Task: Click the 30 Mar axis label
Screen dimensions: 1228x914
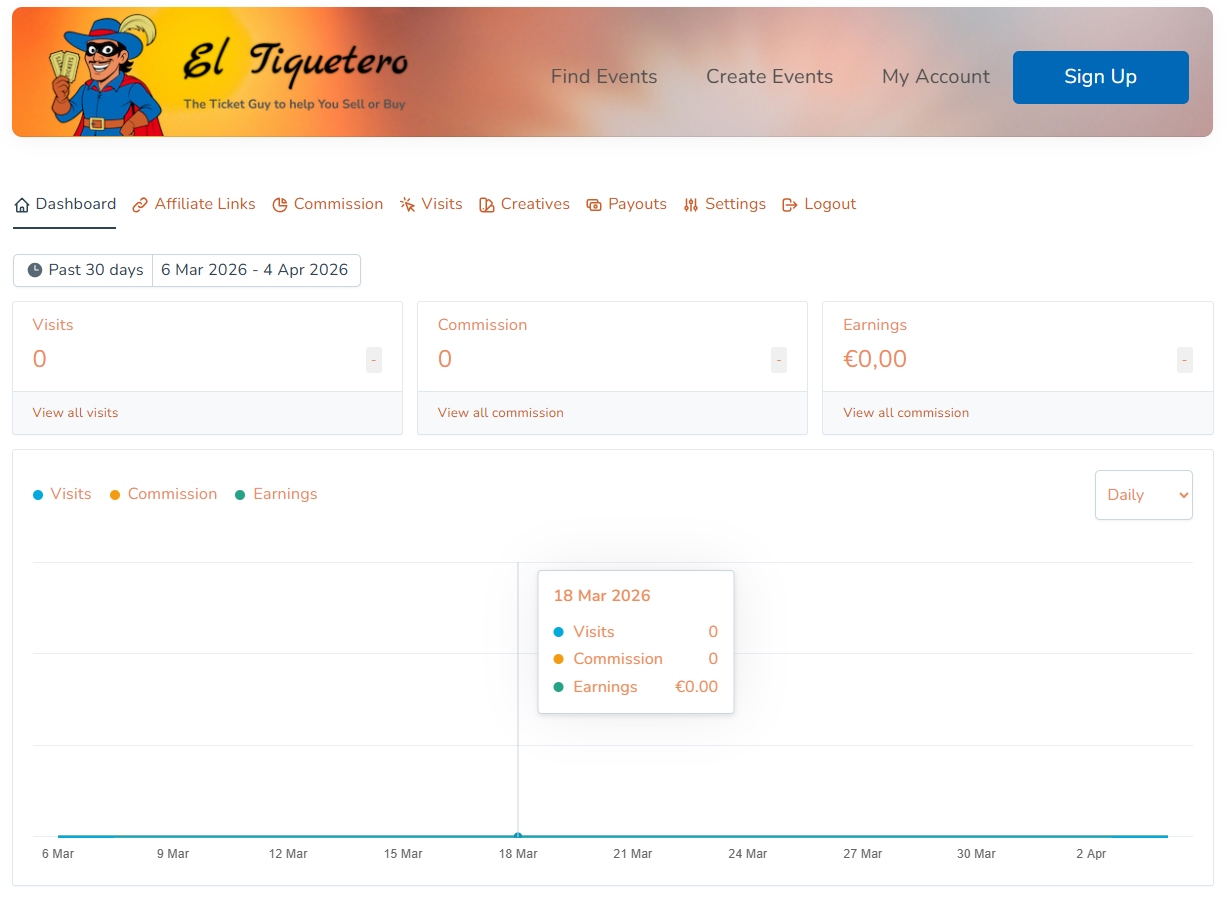Action: (976, 854)
